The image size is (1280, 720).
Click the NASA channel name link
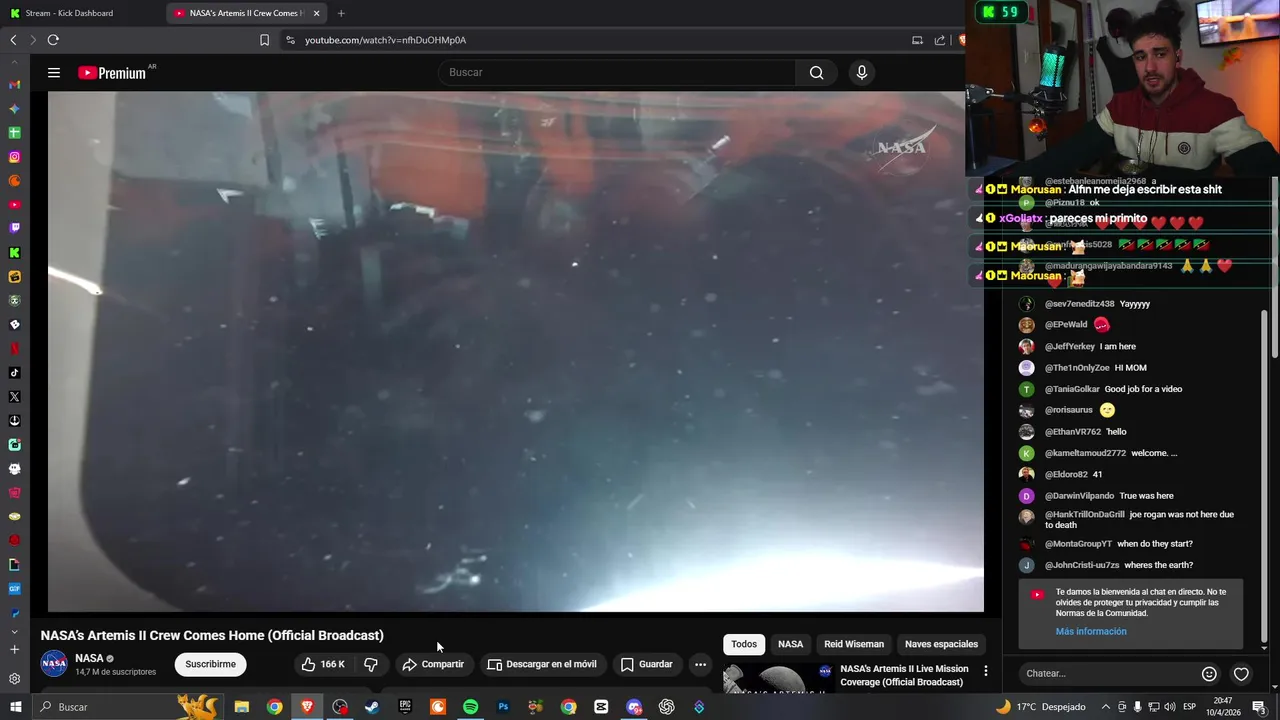coord(89,658)
